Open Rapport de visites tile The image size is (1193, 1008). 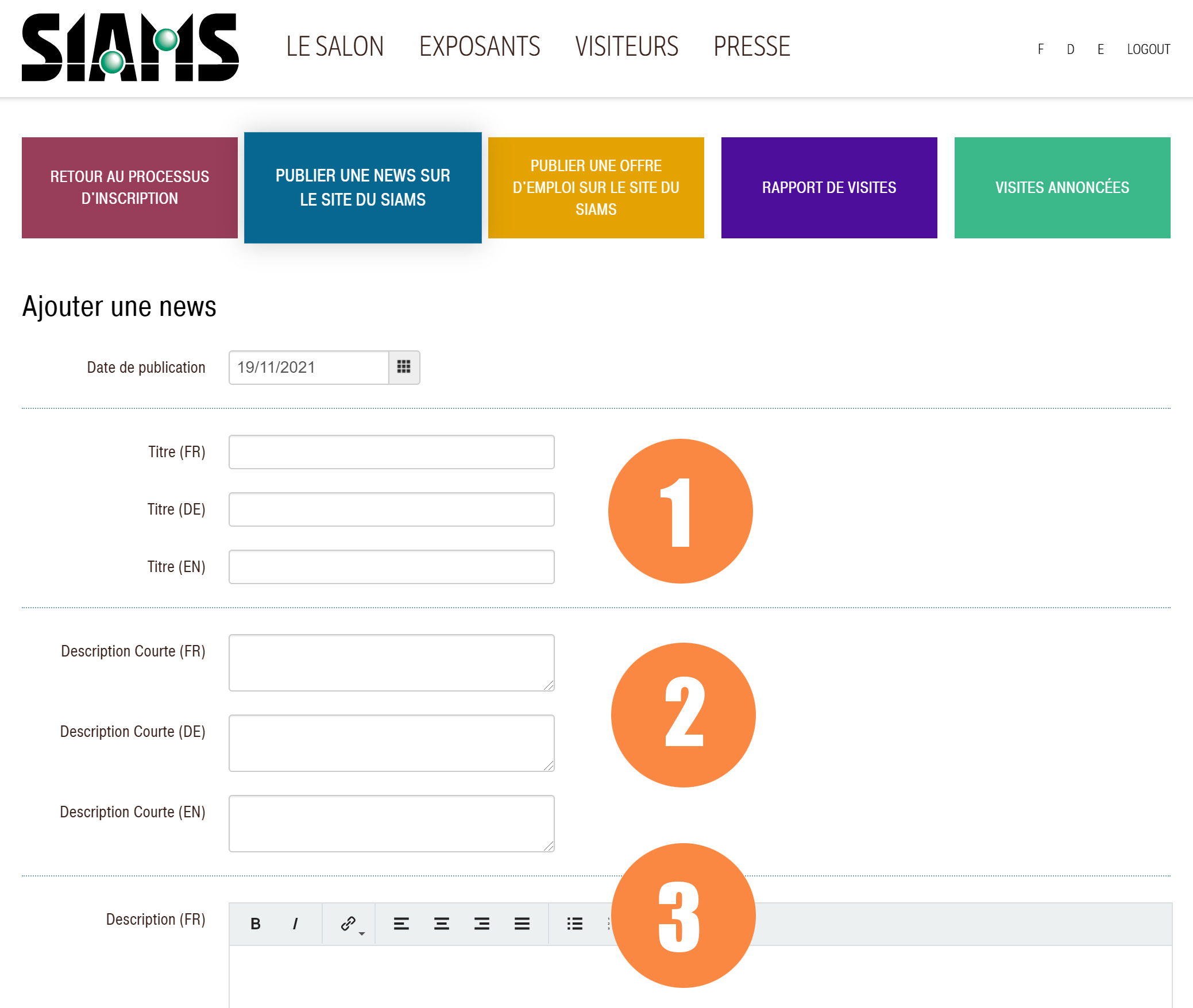[x=829, y=188]
